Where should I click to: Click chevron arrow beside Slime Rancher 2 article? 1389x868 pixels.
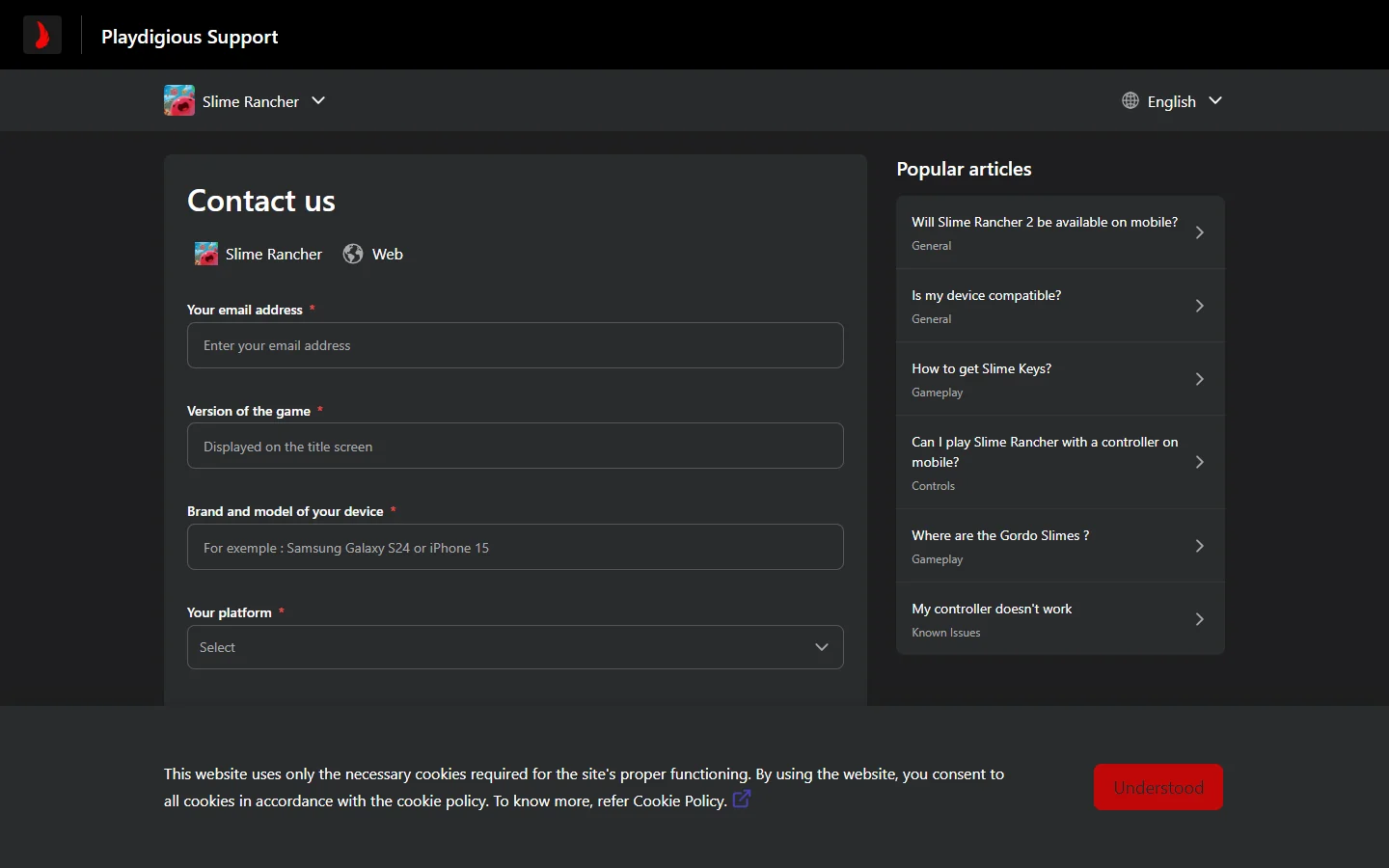click(1200, 232)
